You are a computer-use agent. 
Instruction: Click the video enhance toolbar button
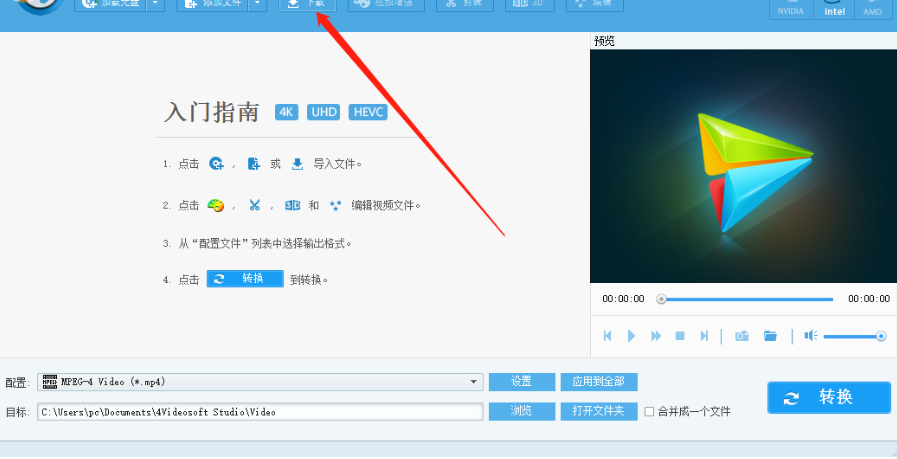click(386, 5)
